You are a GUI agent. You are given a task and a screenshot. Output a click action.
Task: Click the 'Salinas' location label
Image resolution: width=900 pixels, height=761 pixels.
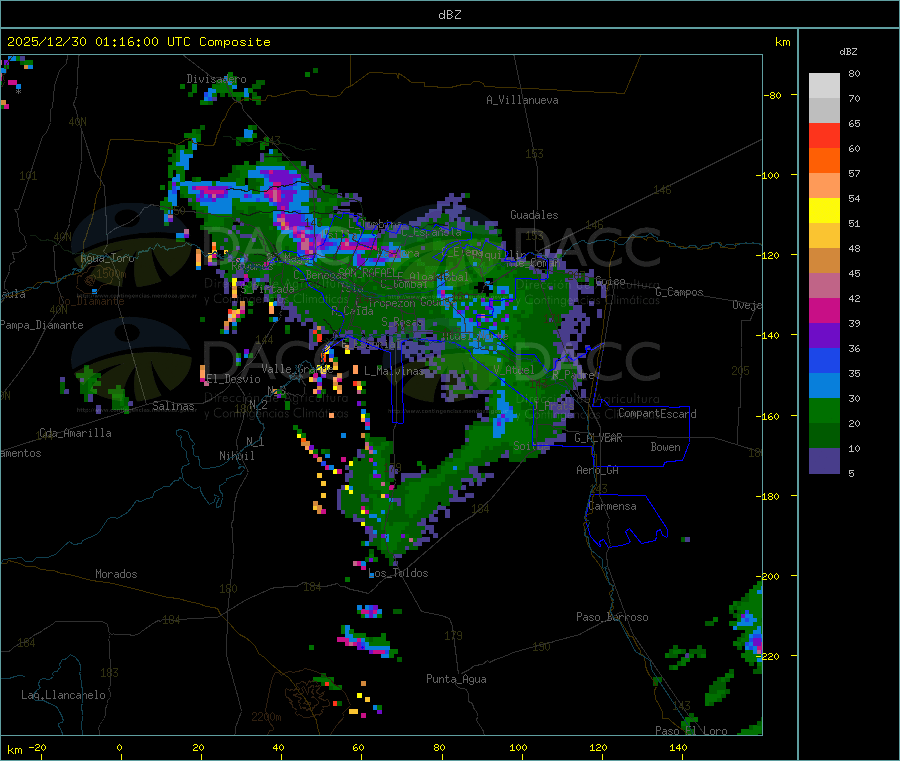[173, 406]
